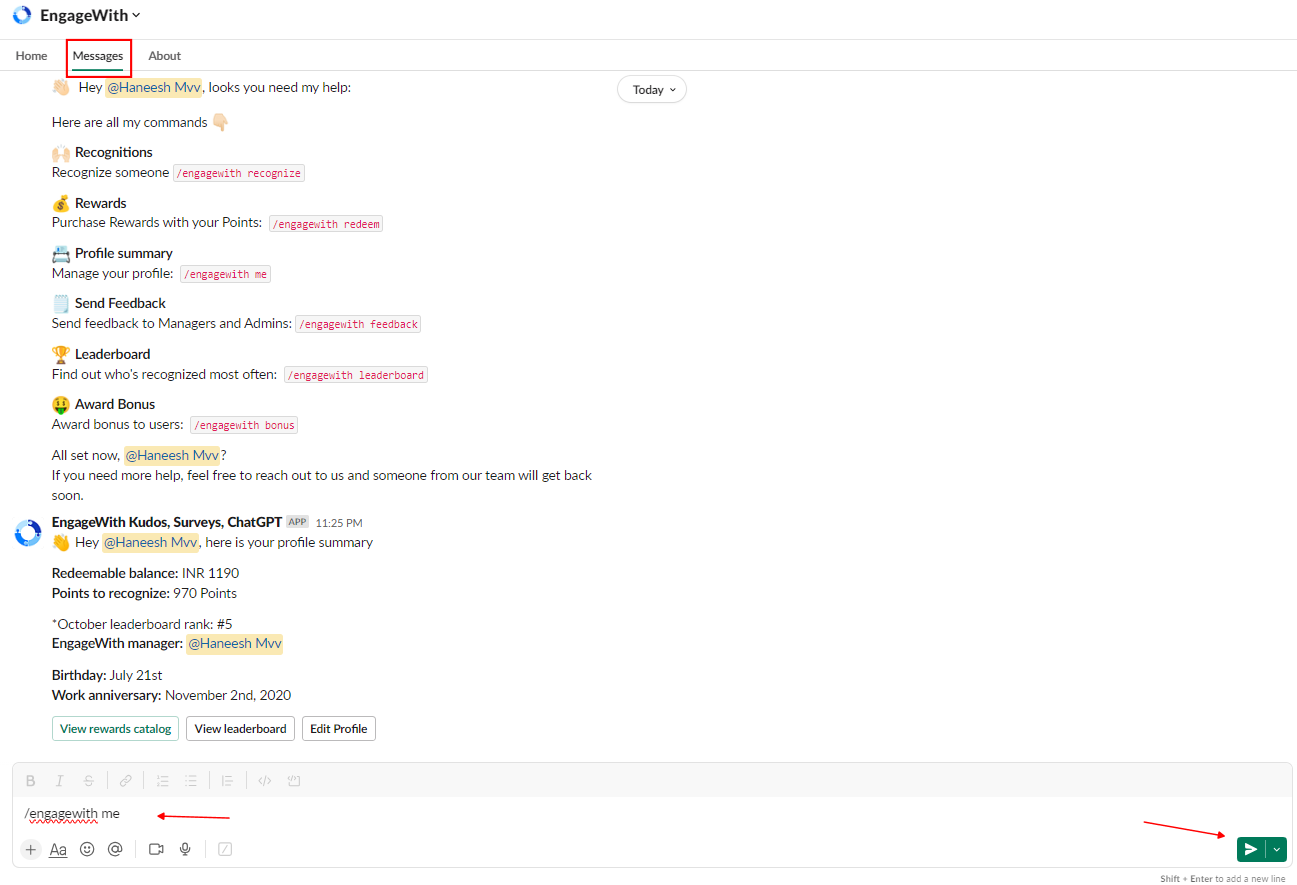Click the Award Bonus heading
This screenshot has width=1297, height=885.
click(x=115, y=404)
